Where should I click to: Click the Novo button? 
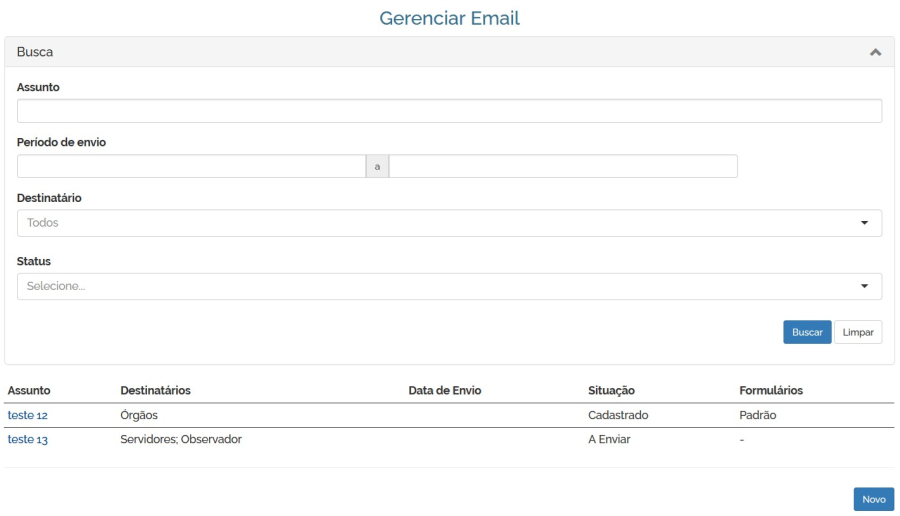pos(874,499)
